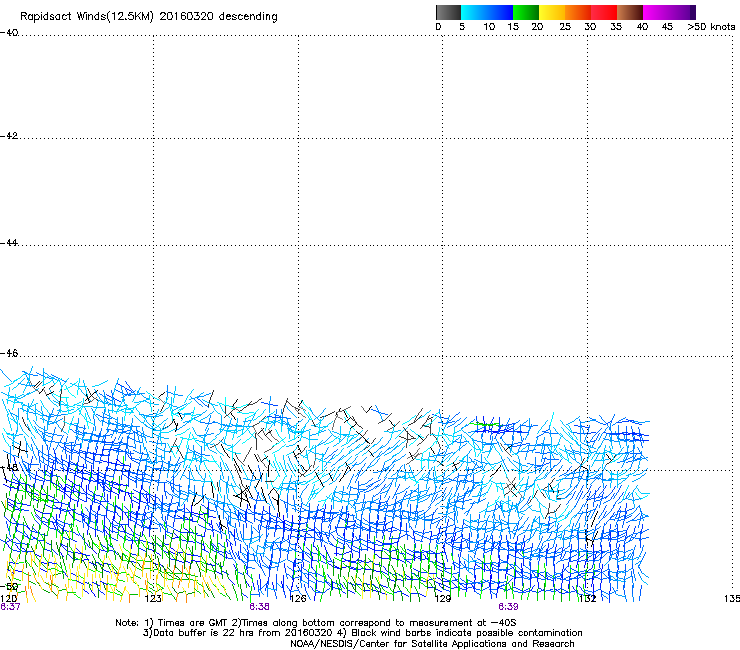Click the purple 8:37 time marker
The image size is (740, 650).
coord(10,607)
